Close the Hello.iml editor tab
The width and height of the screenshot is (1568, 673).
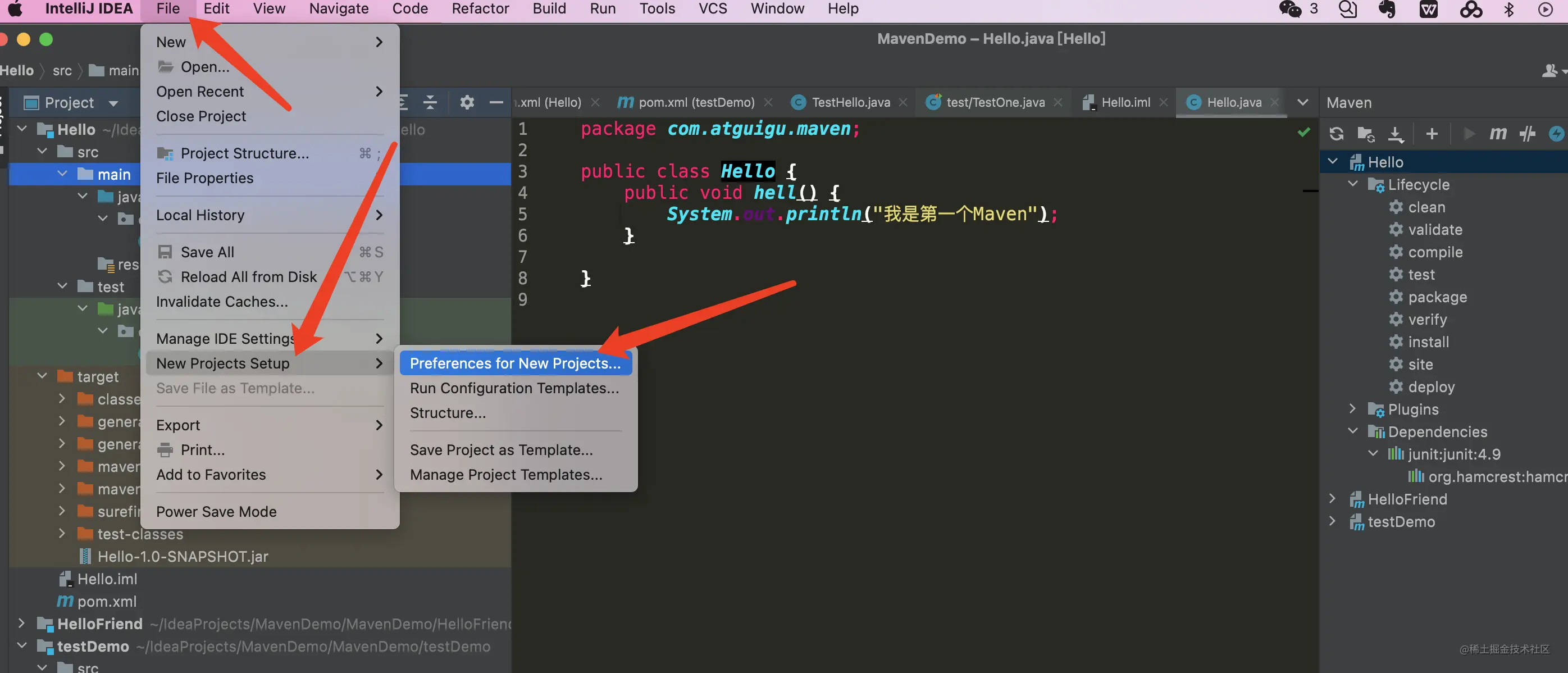click(x=1163, y=102)
